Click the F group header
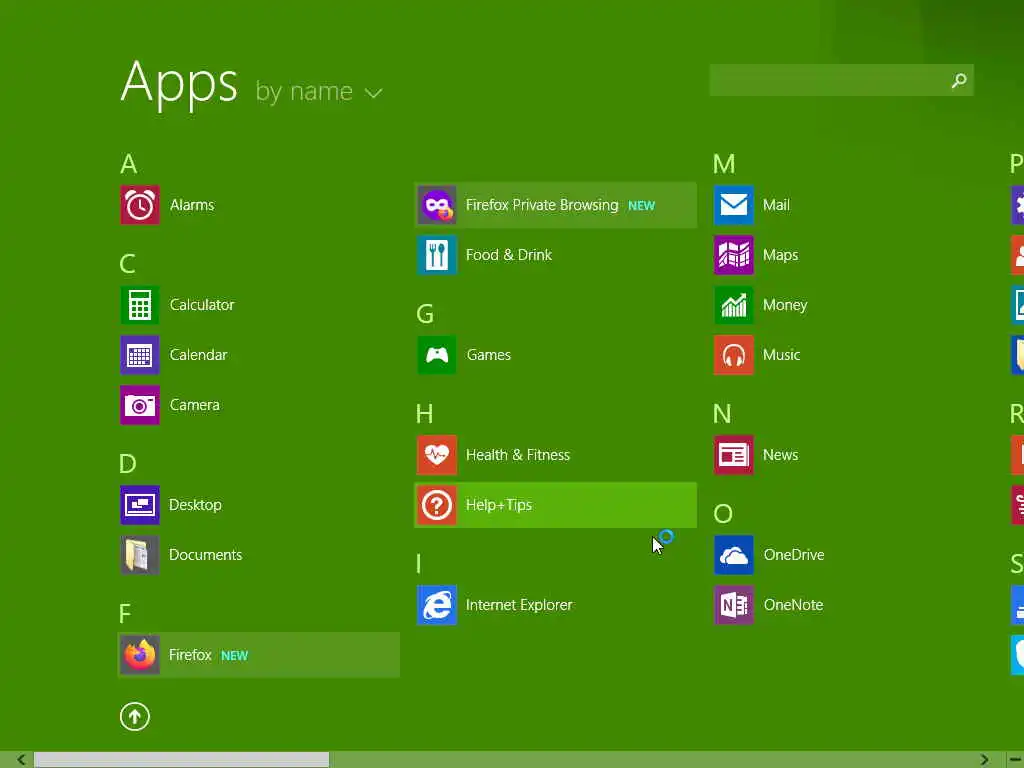Image resolution: width=1024 pixels, height=768 pixels. coord(125,614)
